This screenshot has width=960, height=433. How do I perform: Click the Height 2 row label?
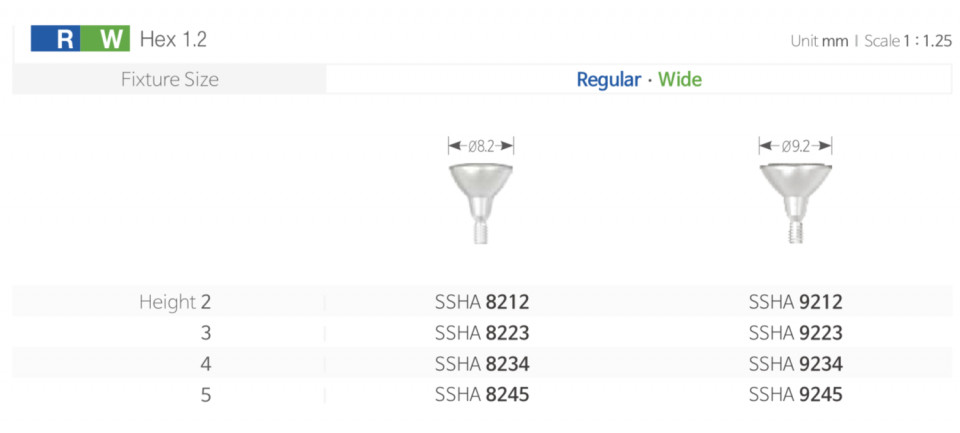tap(175, 302)
